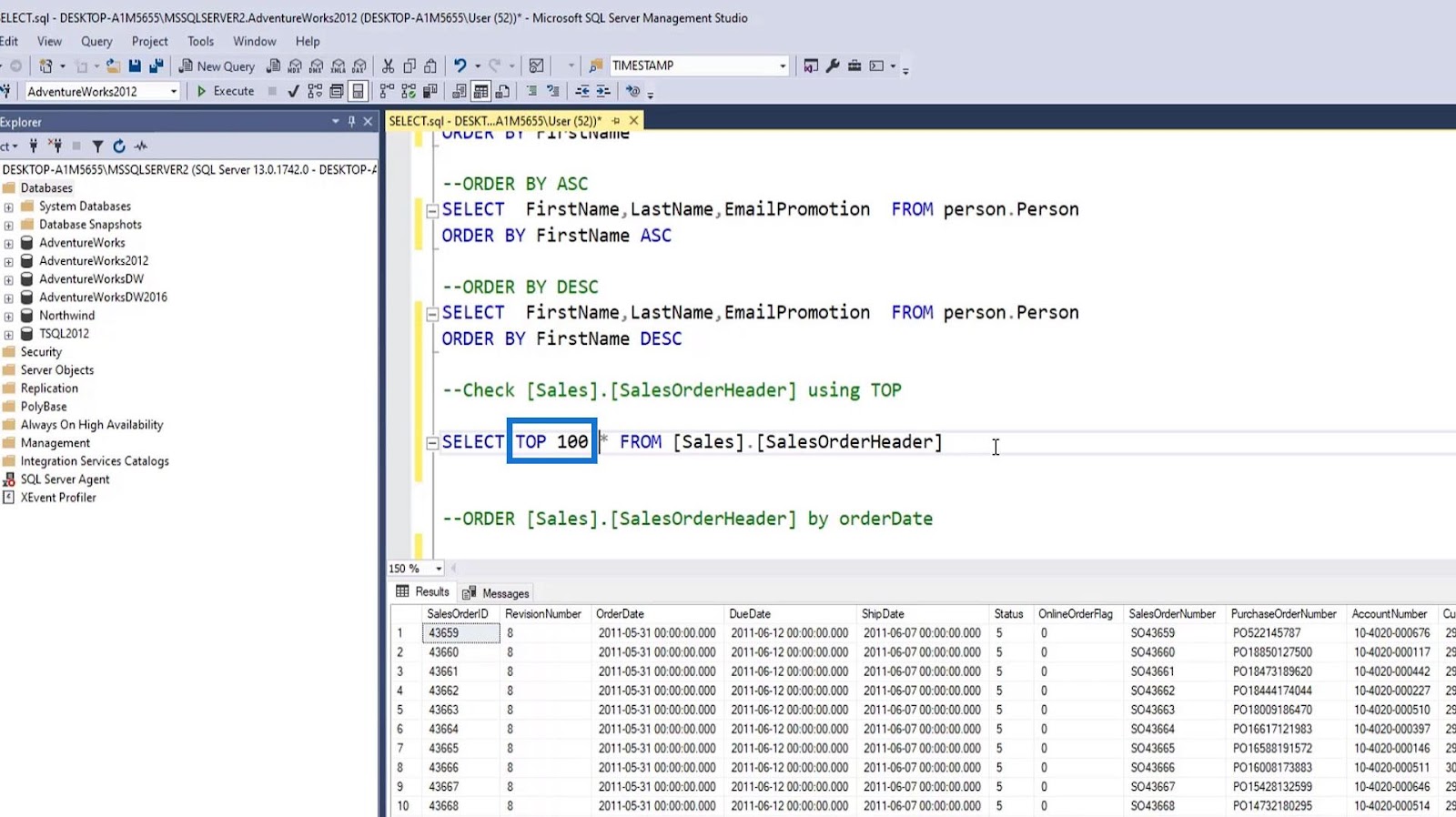Click Decrease Indent icon
This screenshot has height=817, width=1456.
[x=582, y=91]
